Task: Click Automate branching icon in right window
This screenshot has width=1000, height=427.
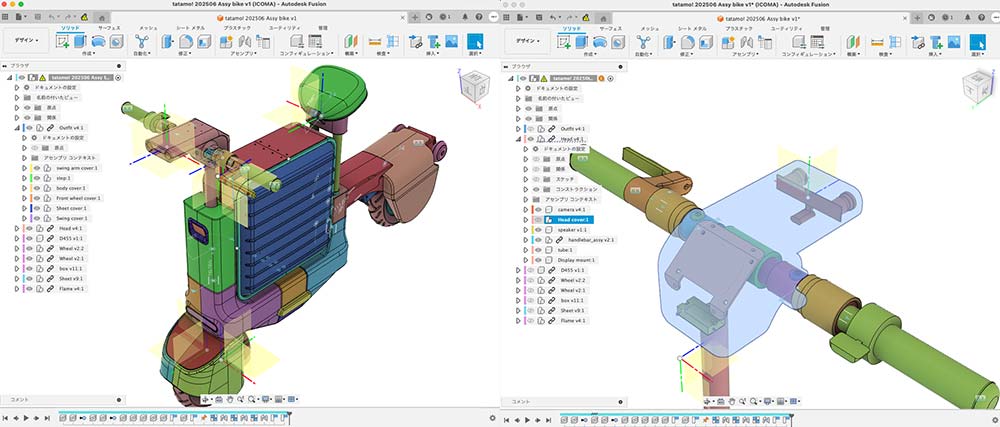Action: tap(642, 42)
